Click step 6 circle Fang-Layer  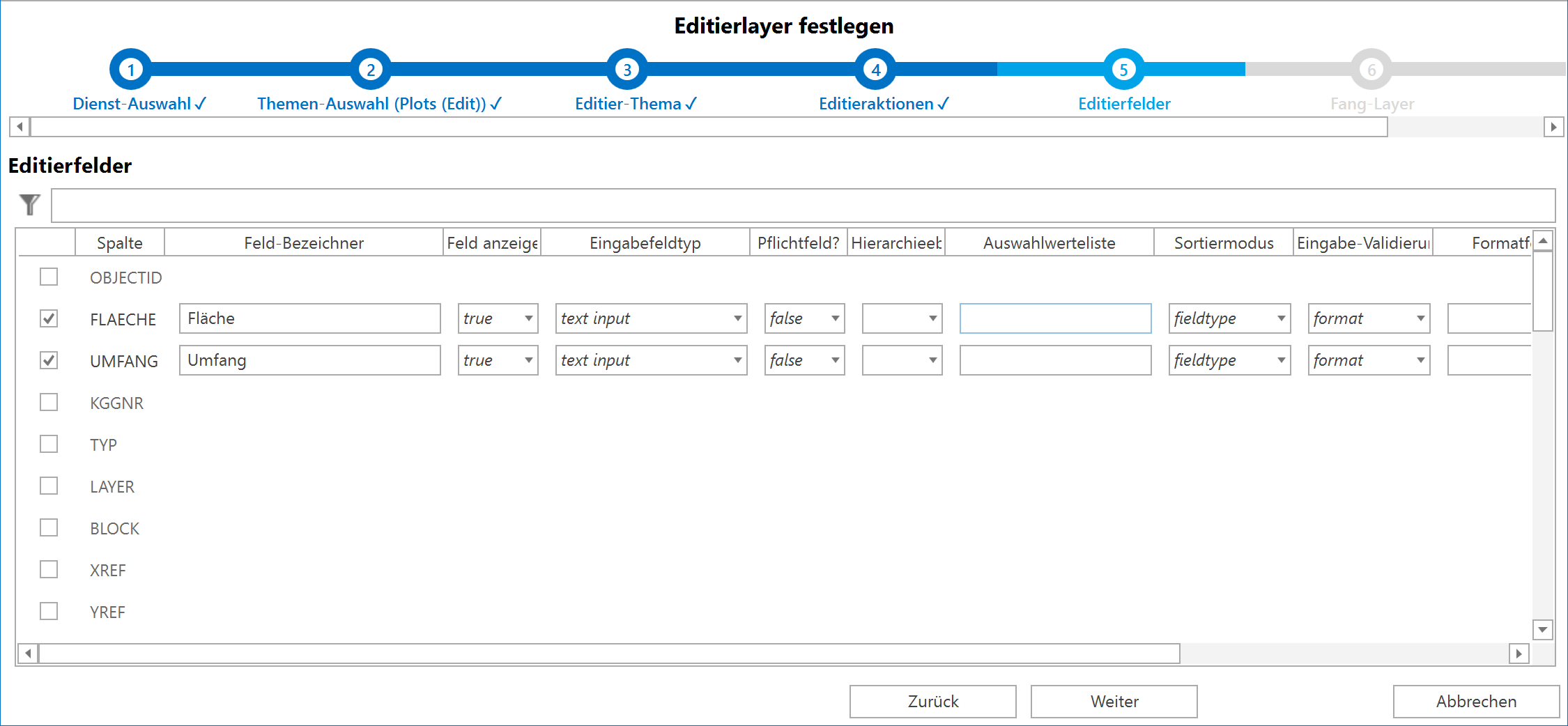point(1371,70)
